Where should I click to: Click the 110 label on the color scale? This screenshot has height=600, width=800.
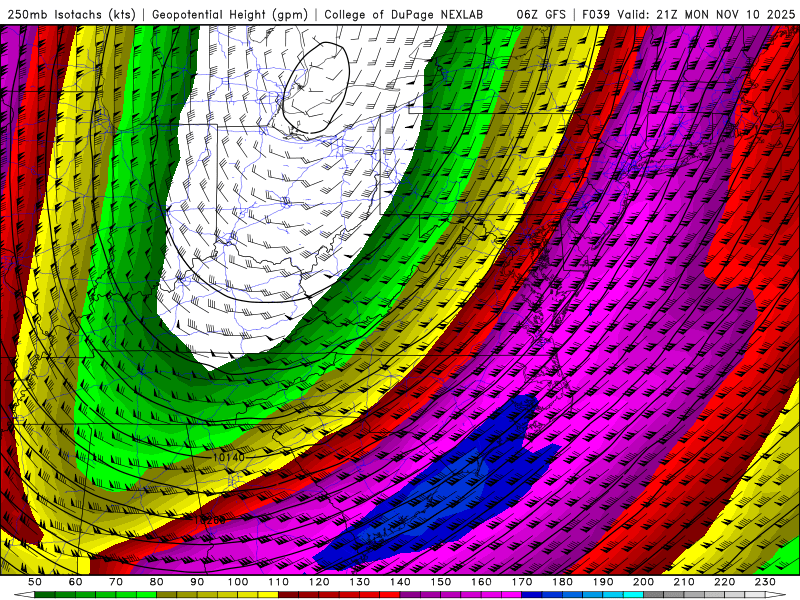(279, 582)
